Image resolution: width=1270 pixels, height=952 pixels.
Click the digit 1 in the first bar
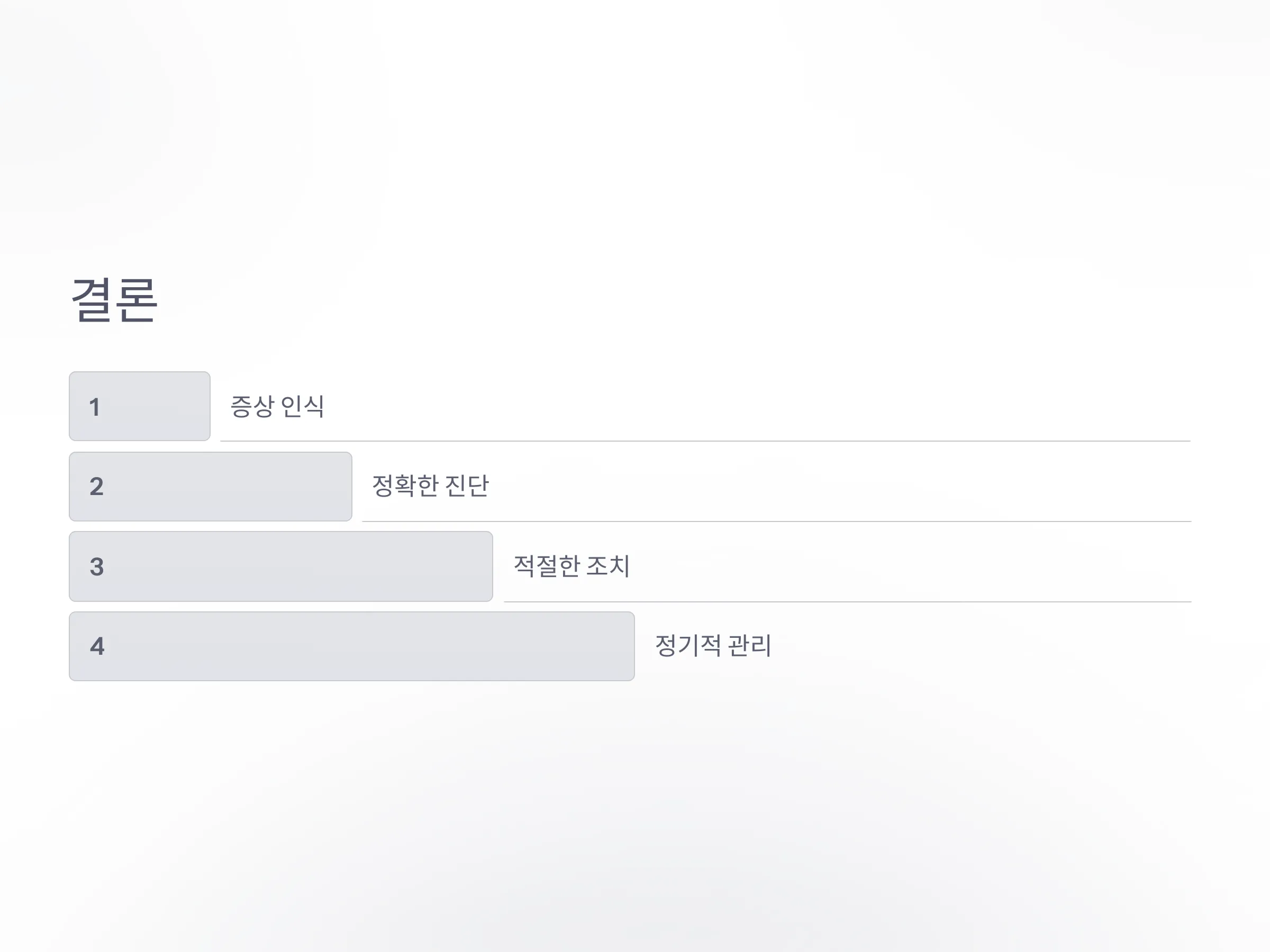(x=95, y=407)
